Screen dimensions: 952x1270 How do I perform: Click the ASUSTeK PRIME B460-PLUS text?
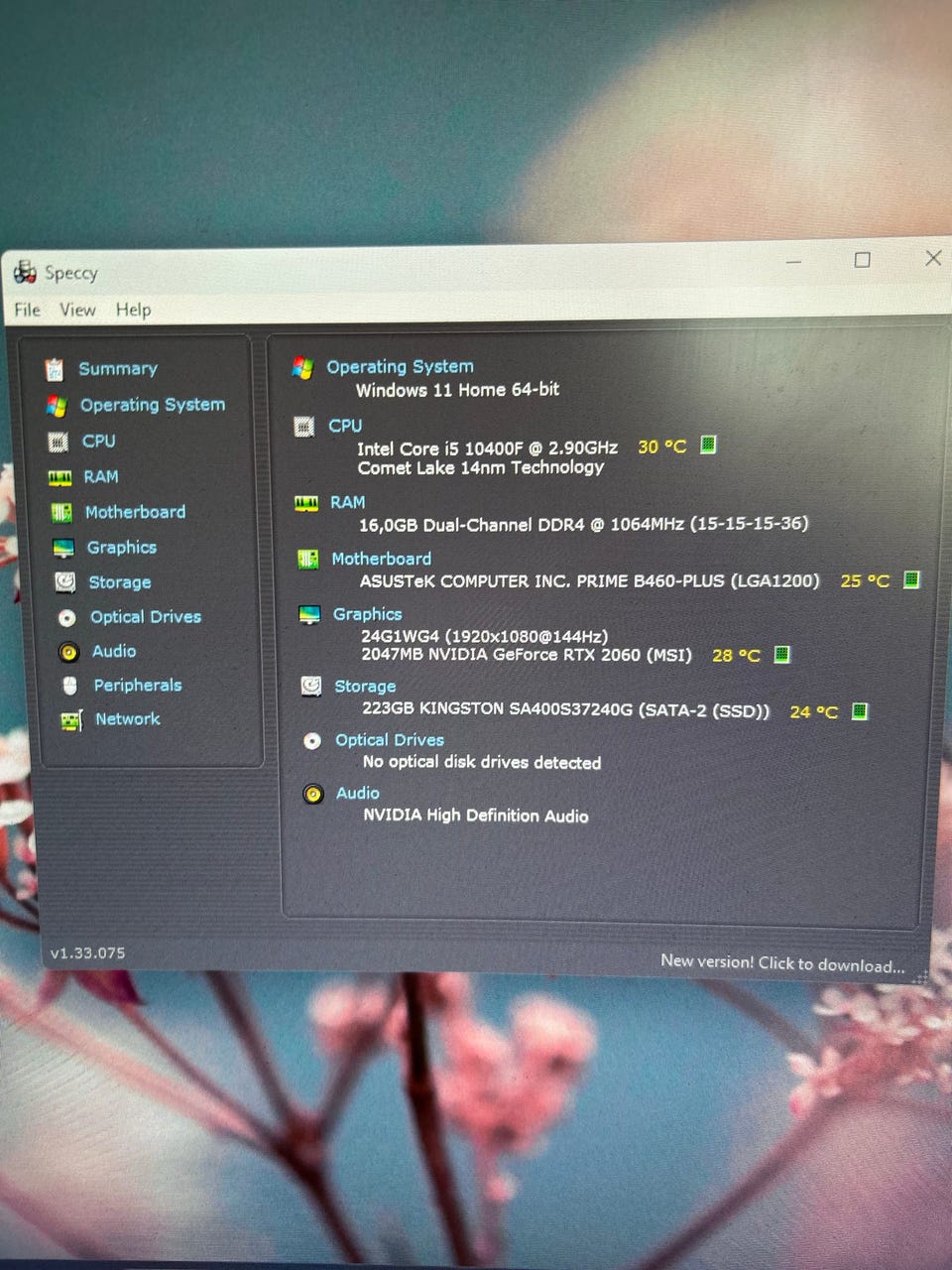tap(590, 580)
